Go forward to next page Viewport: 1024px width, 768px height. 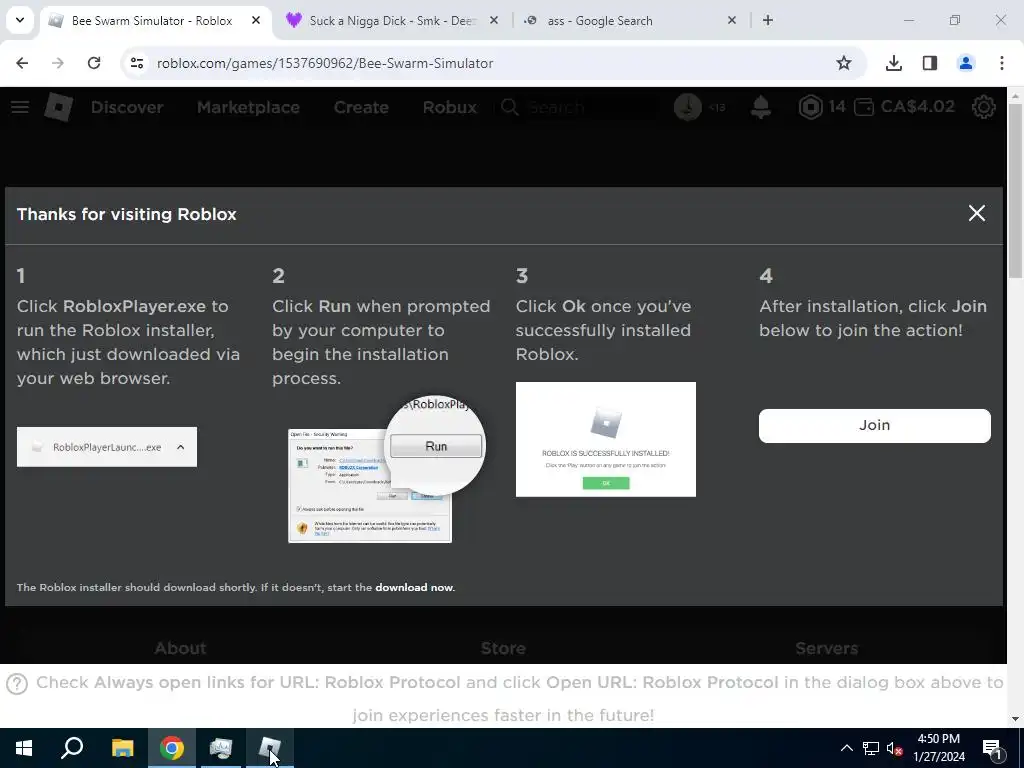[x=58, y=63]
